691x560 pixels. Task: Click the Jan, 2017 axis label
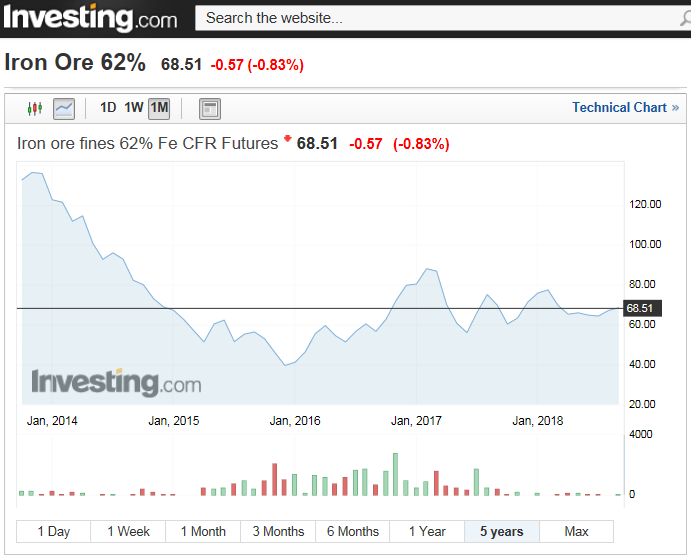(x=416, y=421)
